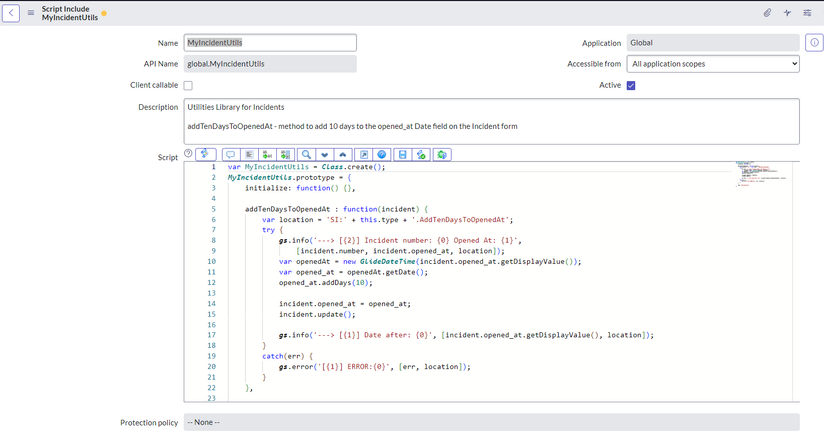Viewport: 824px width, 434px height.
Task: Click the 'var opened_at = openedAt.getDate()' line
Action: tap(353, 272)
